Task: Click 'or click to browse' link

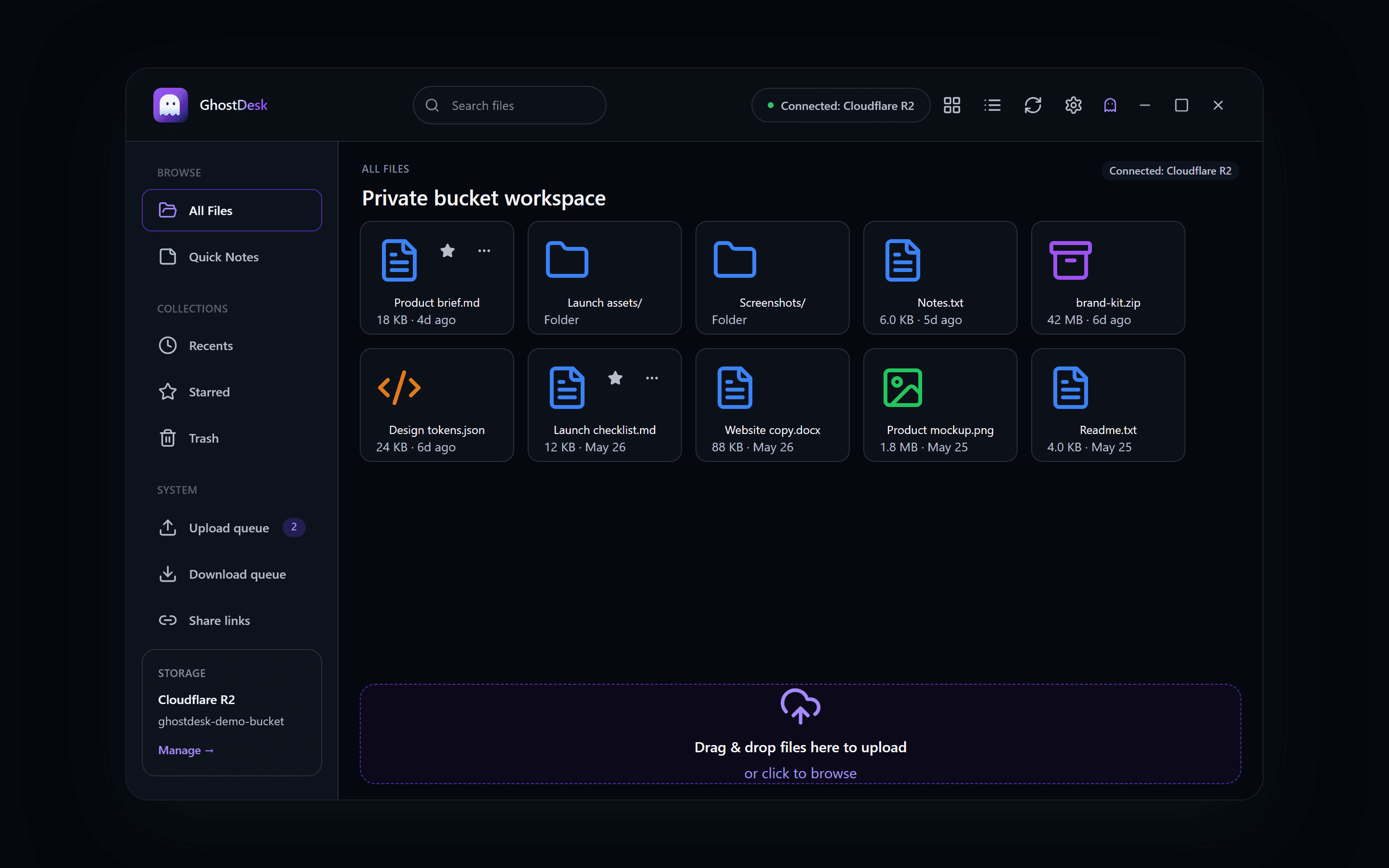Action: point(800,773)
